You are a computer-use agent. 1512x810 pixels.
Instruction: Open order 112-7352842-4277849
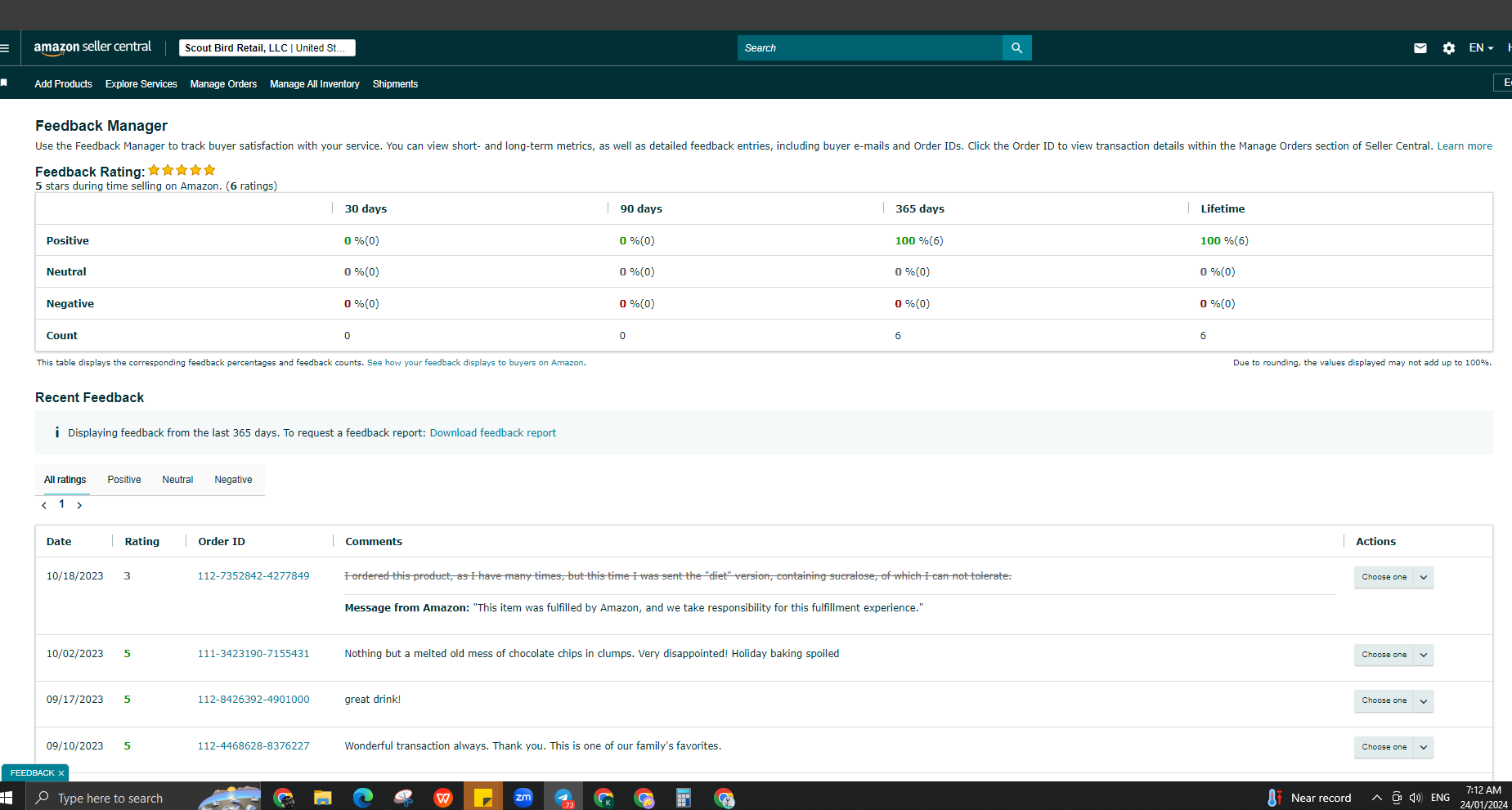(x=253, y=576)
